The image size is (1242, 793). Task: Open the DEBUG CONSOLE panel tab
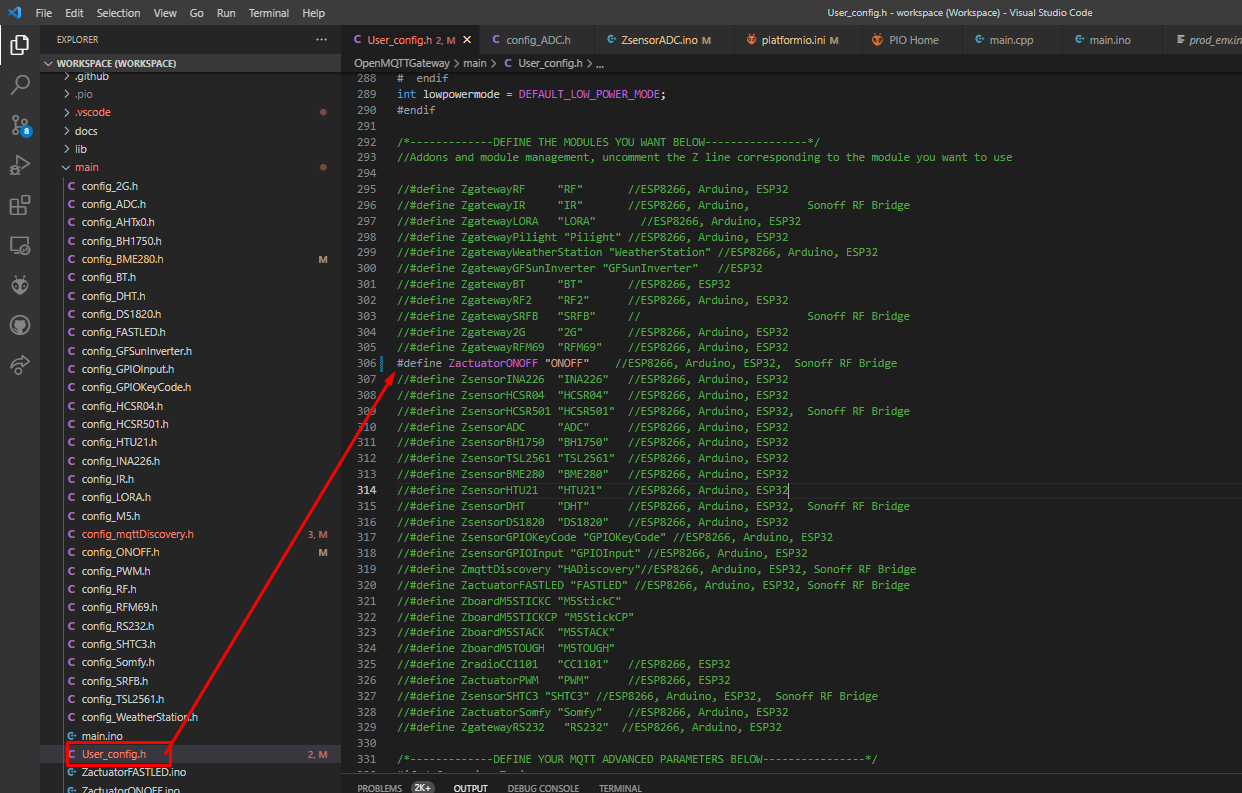click(543, 788)
